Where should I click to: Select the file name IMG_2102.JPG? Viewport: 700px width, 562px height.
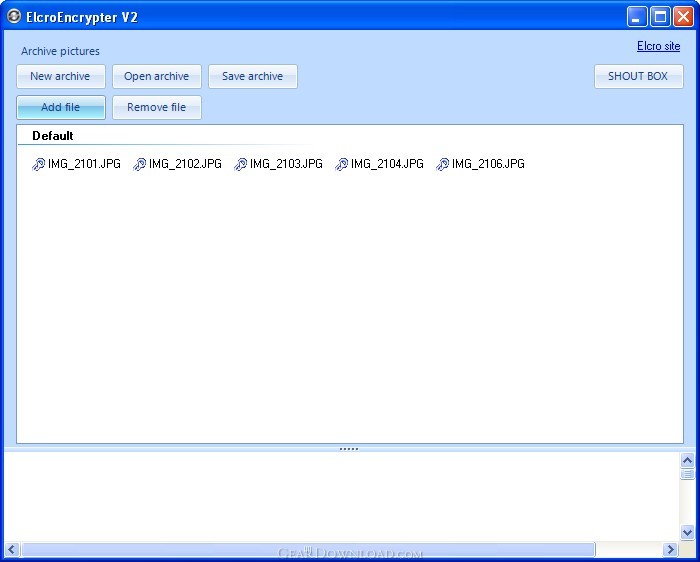pos(185,164)
